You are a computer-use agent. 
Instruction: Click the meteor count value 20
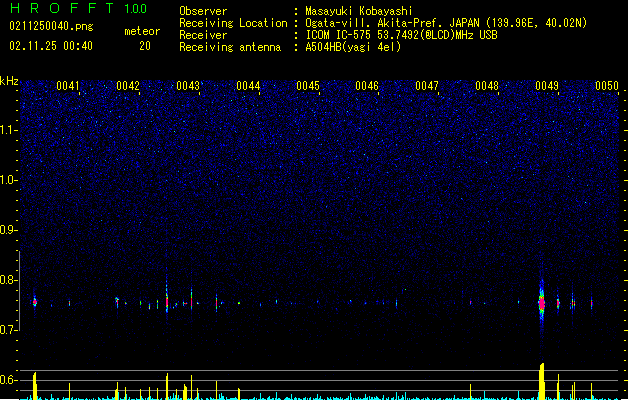(x=145, y=46)
